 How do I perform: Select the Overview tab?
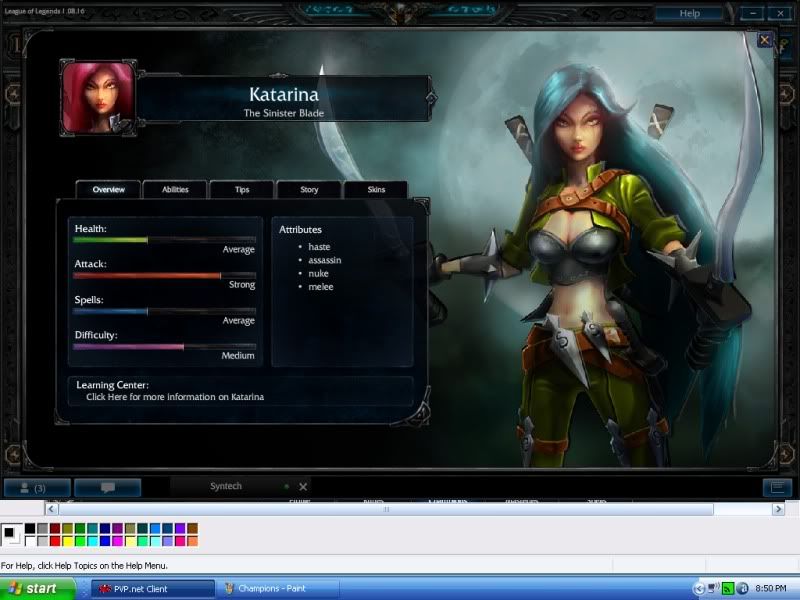[108, 189]
